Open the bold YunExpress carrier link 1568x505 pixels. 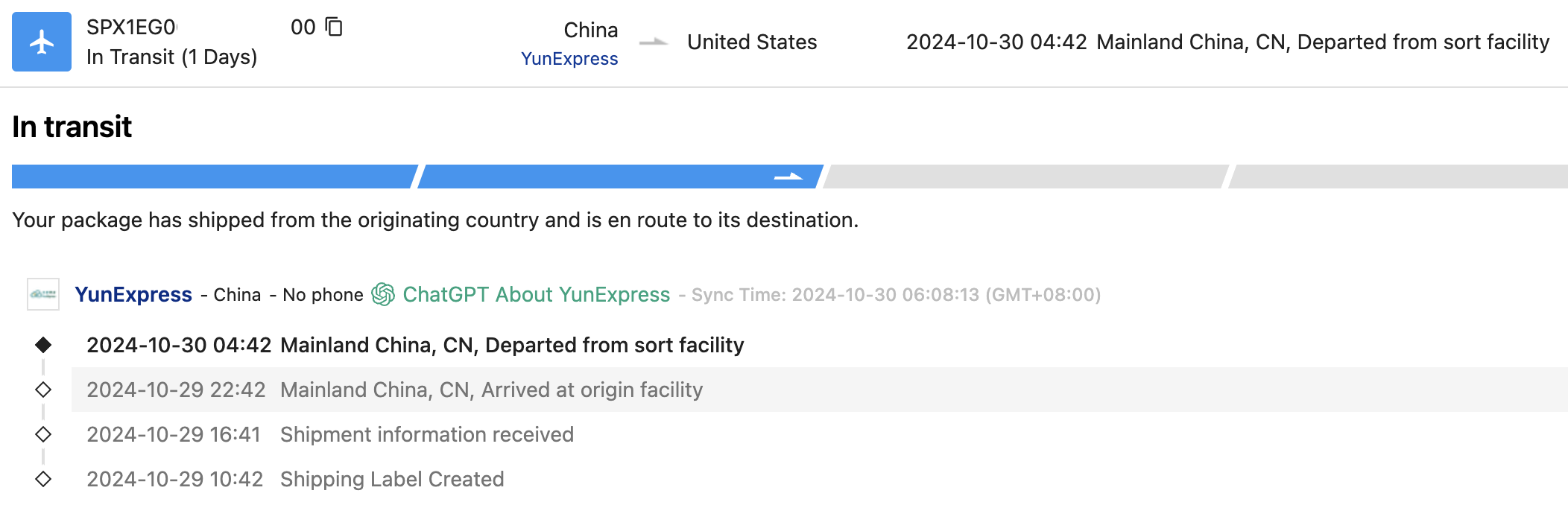click(133, 294)
